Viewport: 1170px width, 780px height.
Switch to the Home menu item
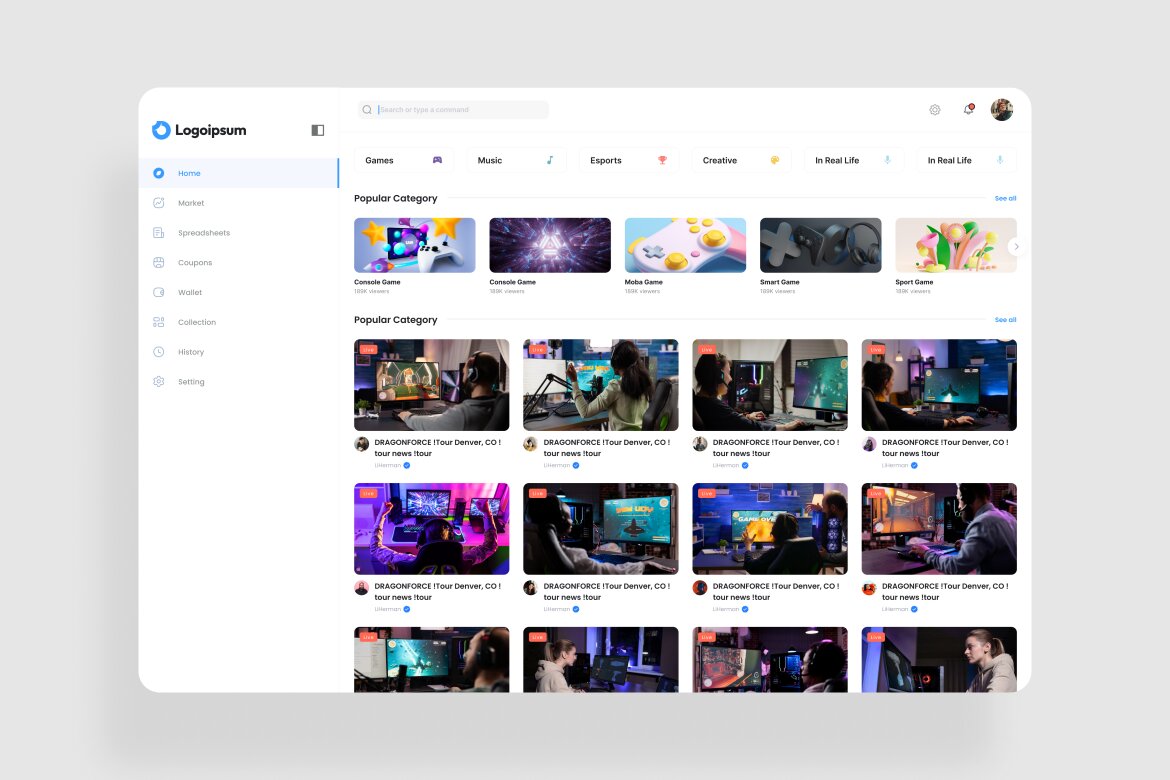tap(189, 173)
